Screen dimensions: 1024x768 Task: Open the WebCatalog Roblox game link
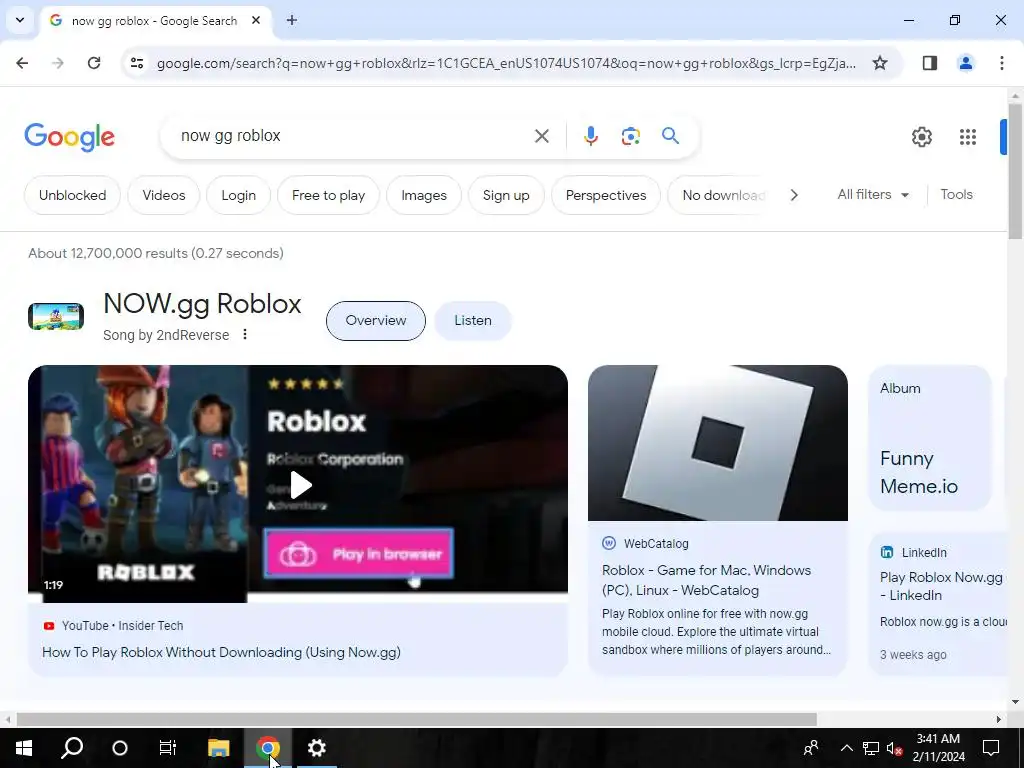(706, 580)
